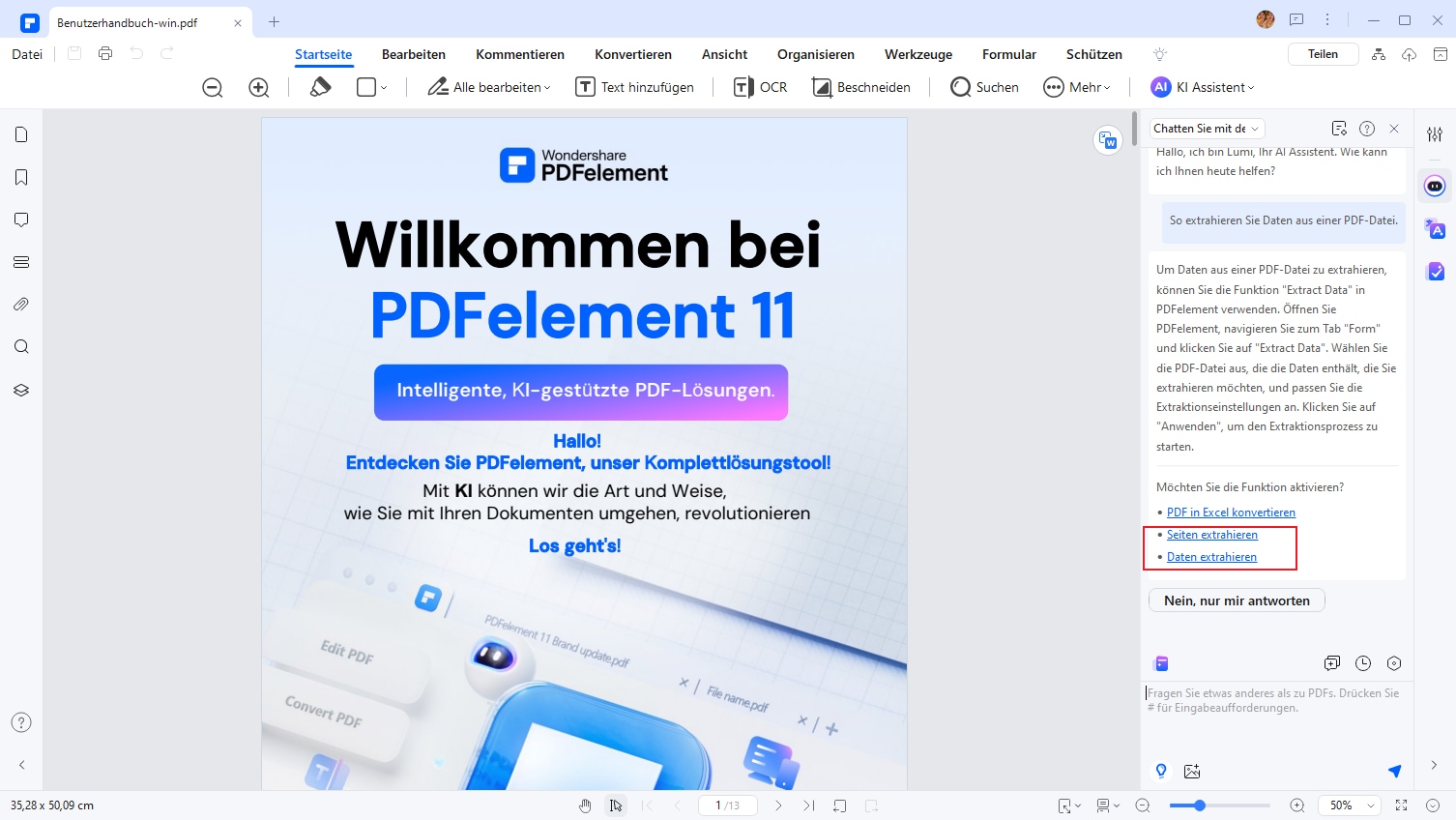Screen dimensions: 1456x820
Task: Click help icon in AI panel header
Action: 1367,129
